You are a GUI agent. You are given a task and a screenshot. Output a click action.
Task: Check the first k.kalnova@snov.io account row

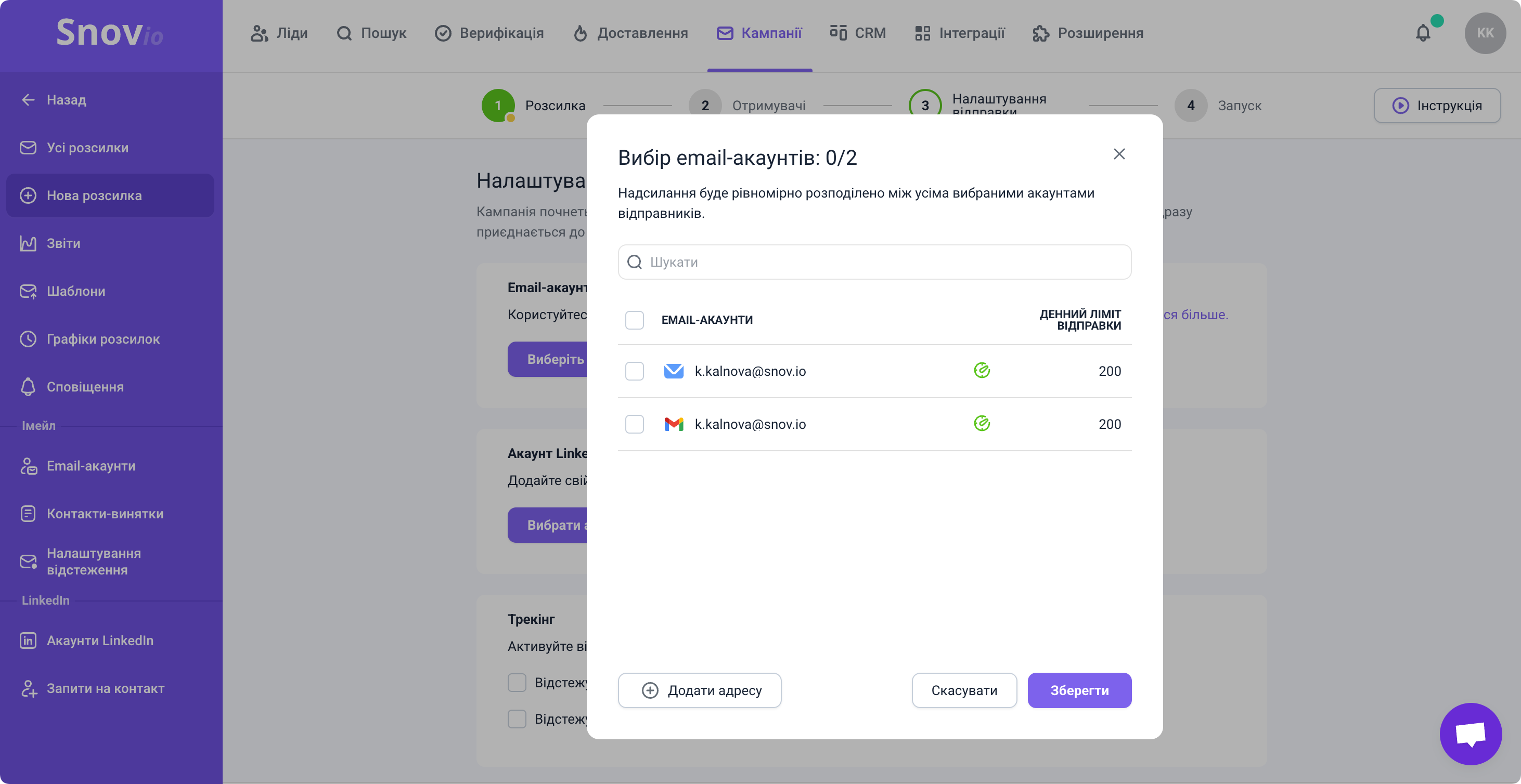pos(634,371)
